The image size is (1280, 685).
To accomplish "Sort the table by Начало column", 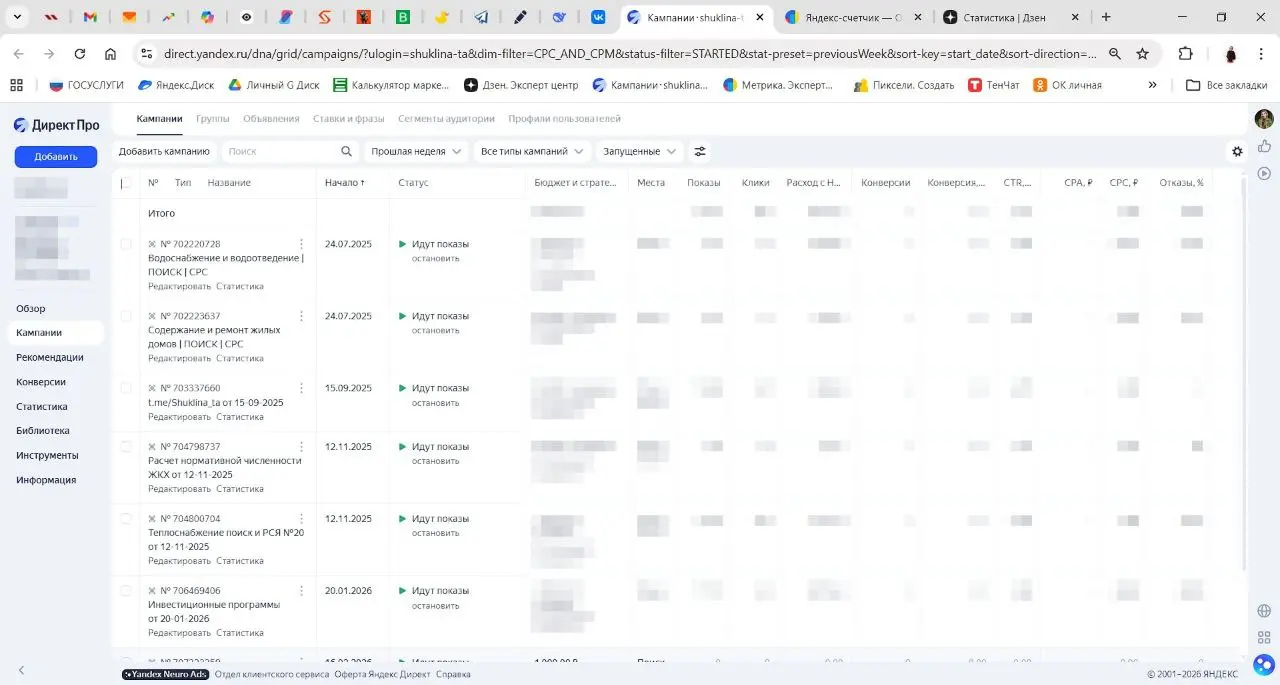I will click(x=344, y=183).
